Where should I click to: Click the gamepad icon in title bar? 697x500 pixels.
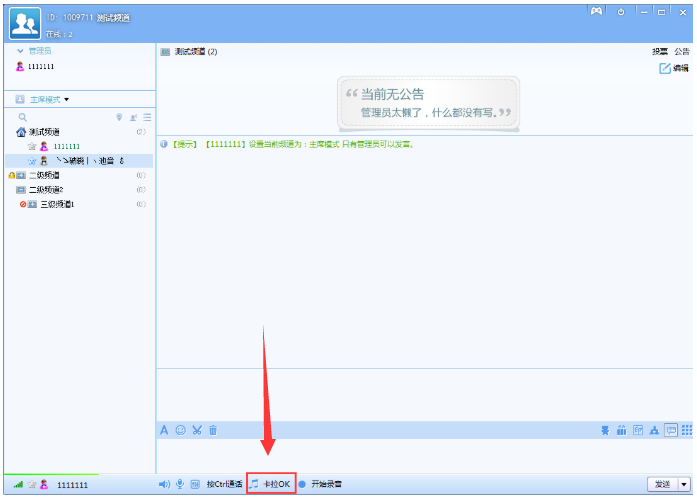pos(596,11)
